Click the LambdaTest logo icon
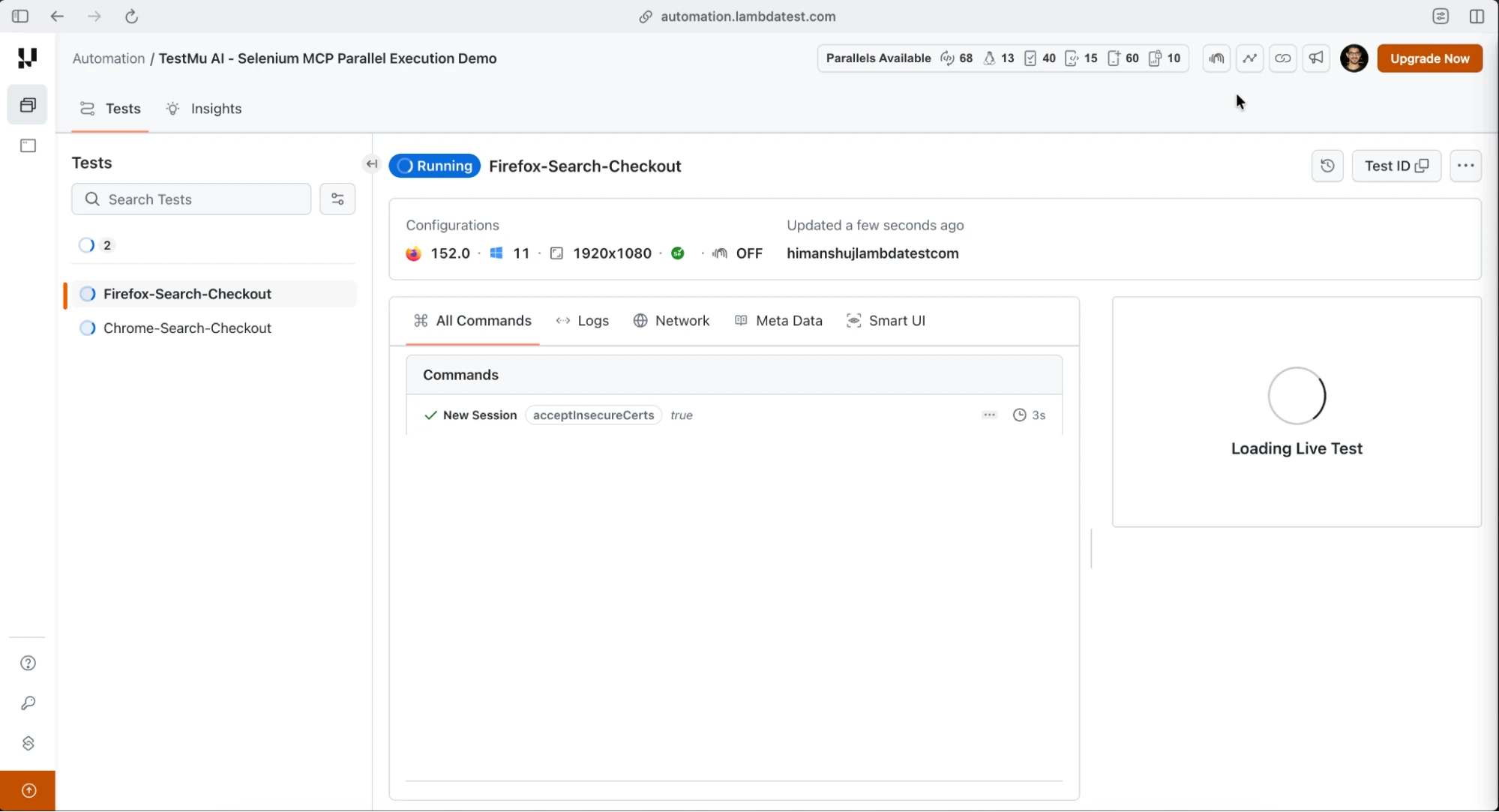Image resolution: width=1499 pixels, height=812 pixels. [28, 58]
